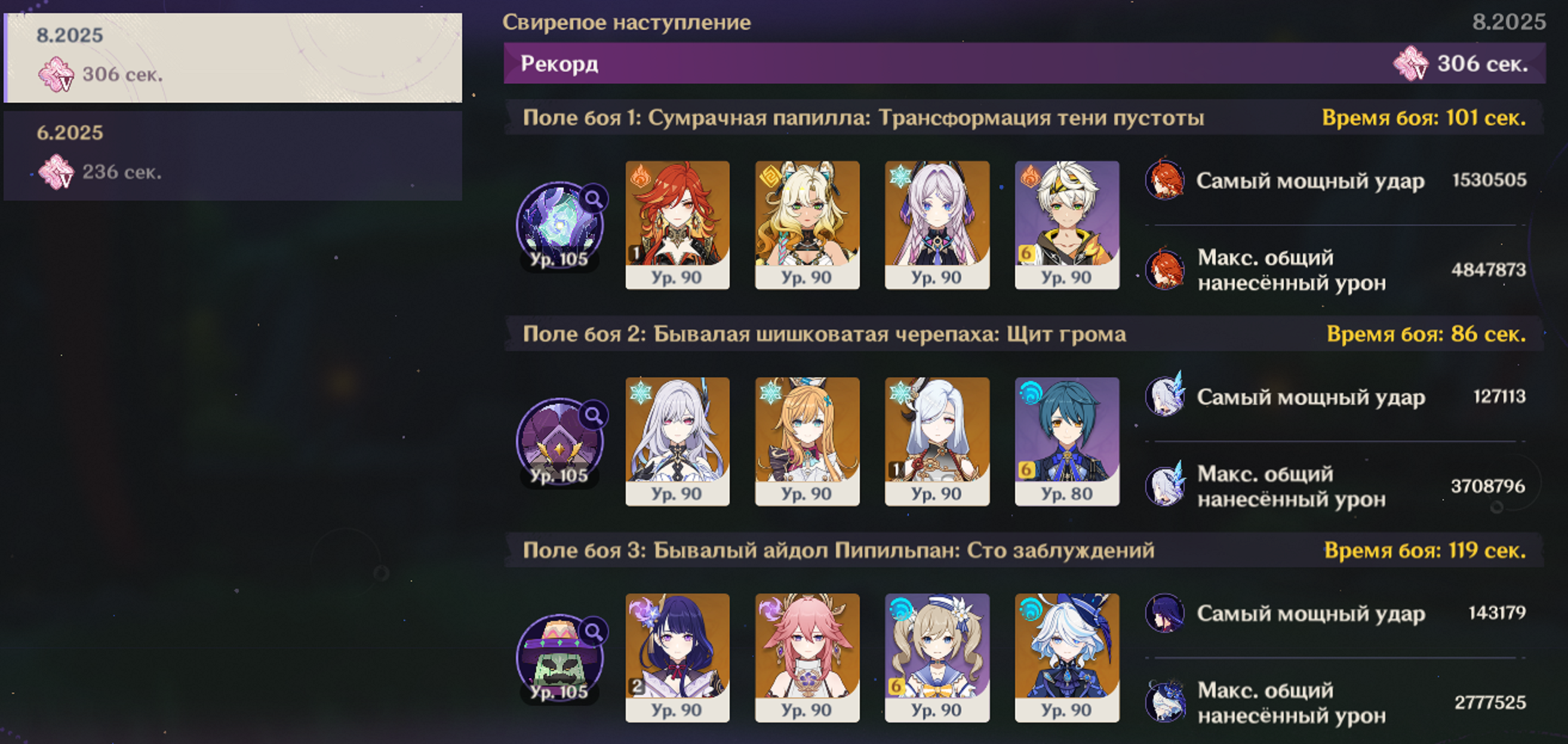
Task: Click the small avatar next to damage value 1530505
Action: tap(1164, 179)
